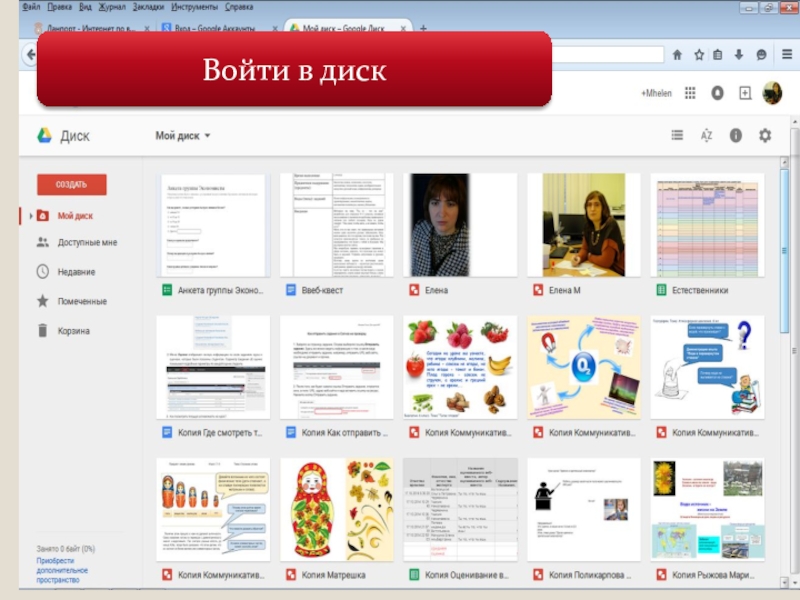Click Firefox home icon
Image resolution: width=800 pixels, height=600 pixels.
tap(678, 55)
